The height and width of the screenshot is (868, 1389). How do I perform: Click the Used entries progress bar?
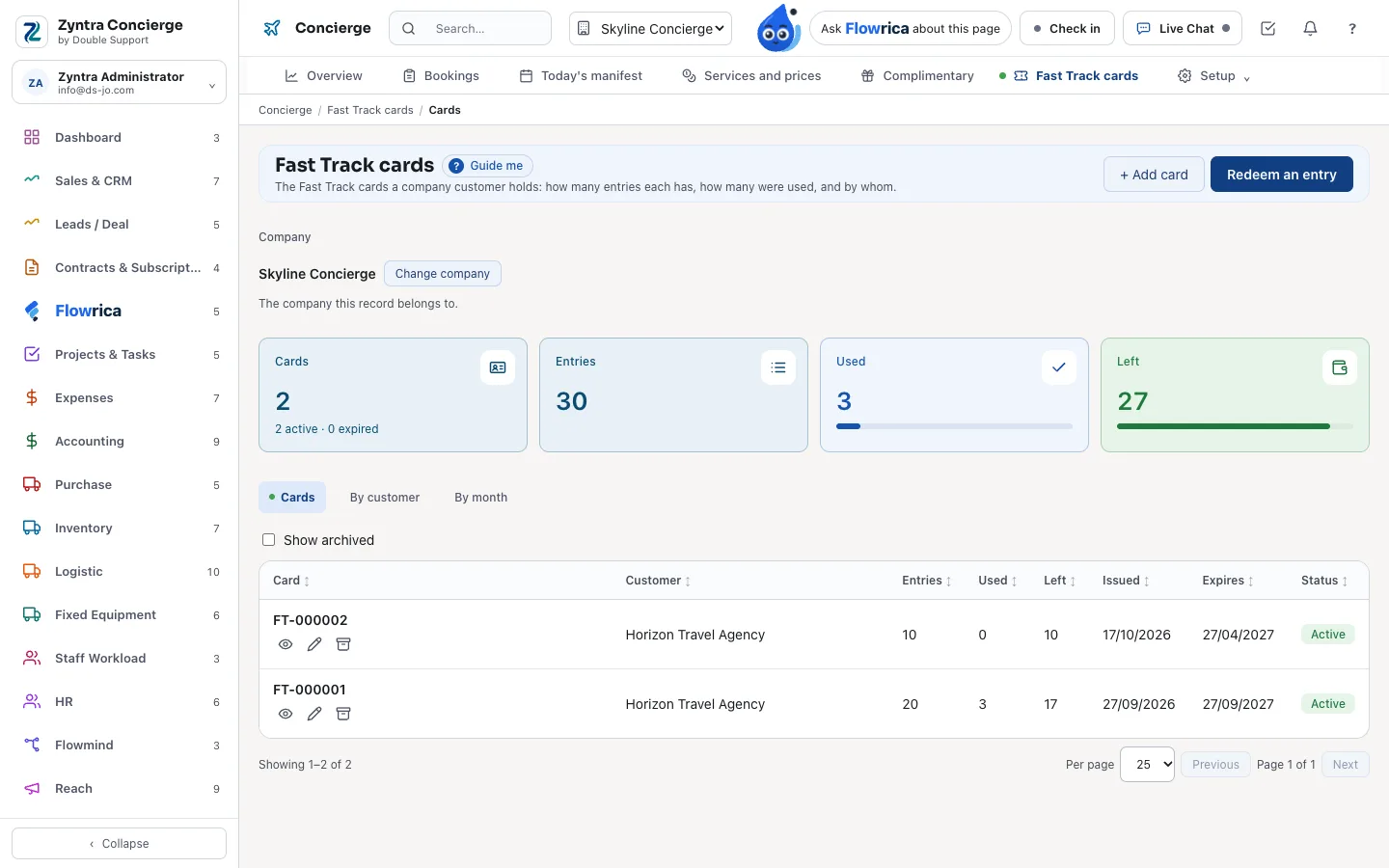pyautogui.click(x=955, y=426)
